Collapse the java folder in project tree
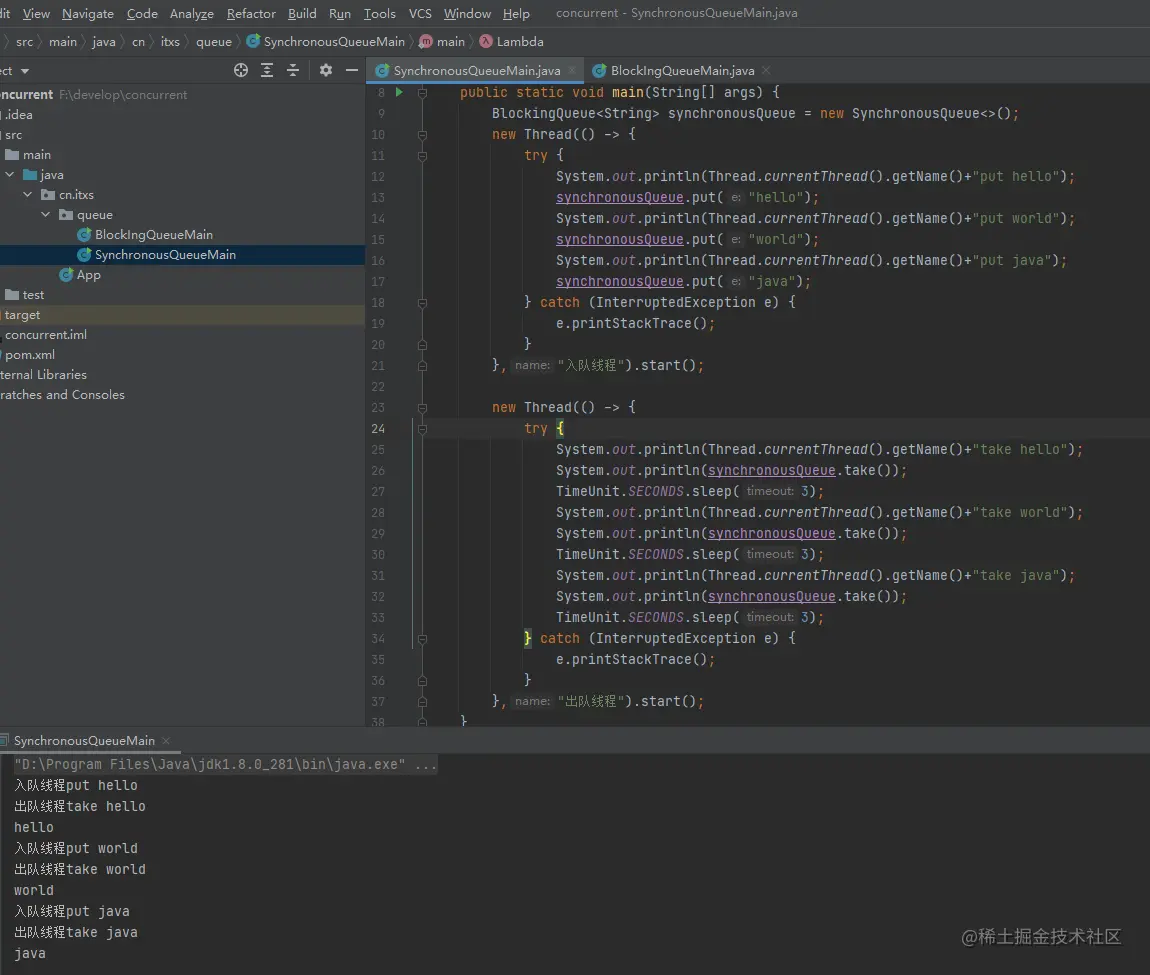 pyautogui.click(x=10, y=175)
